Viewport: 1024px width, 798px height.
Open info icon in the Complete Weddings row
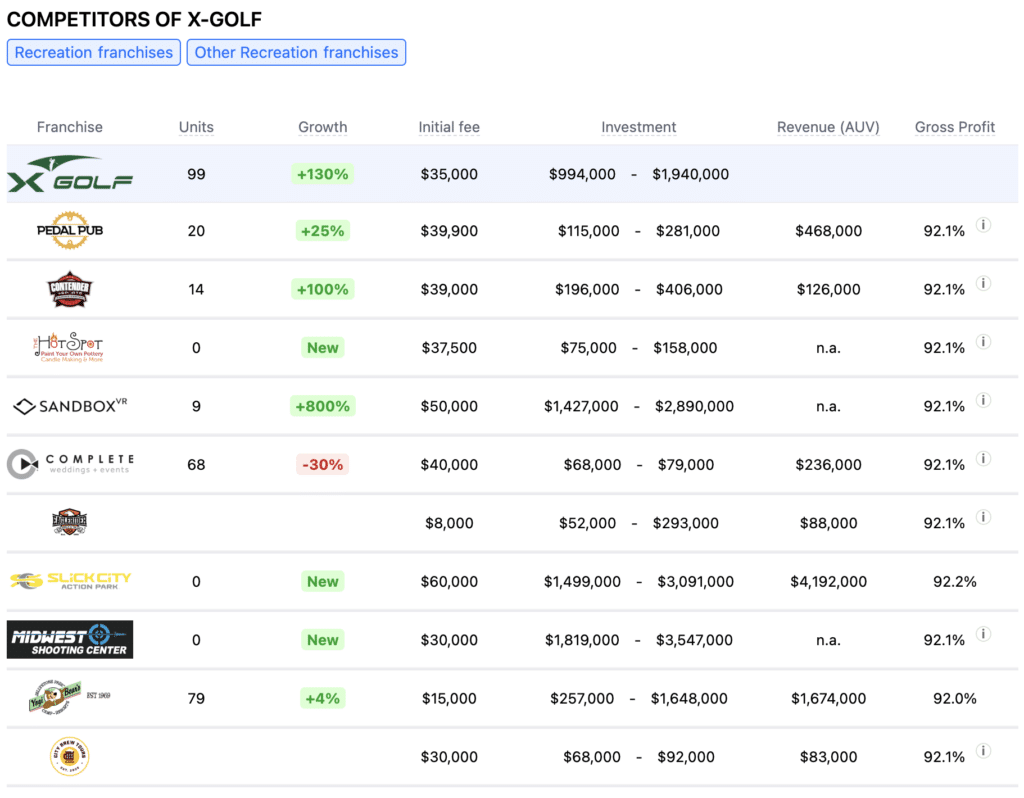(x=984, y=459)
